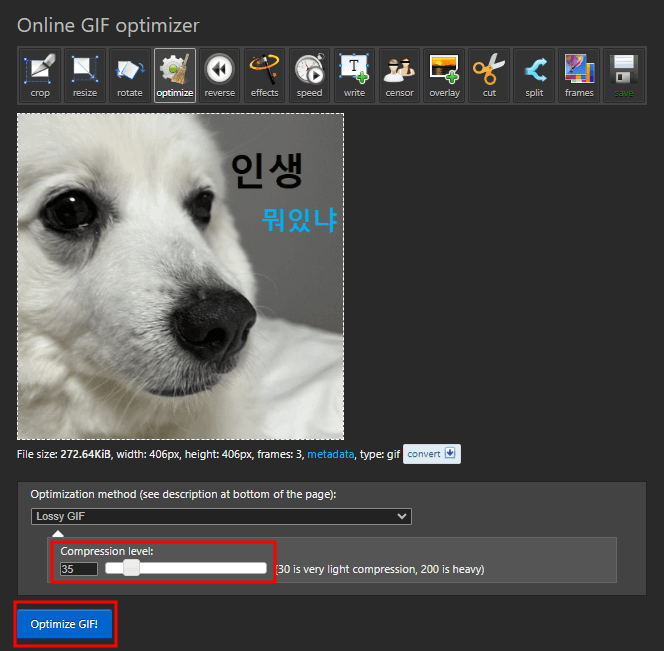The image size is (664, 651).
Task: Open the overlay tool
Action: point(444,75)
